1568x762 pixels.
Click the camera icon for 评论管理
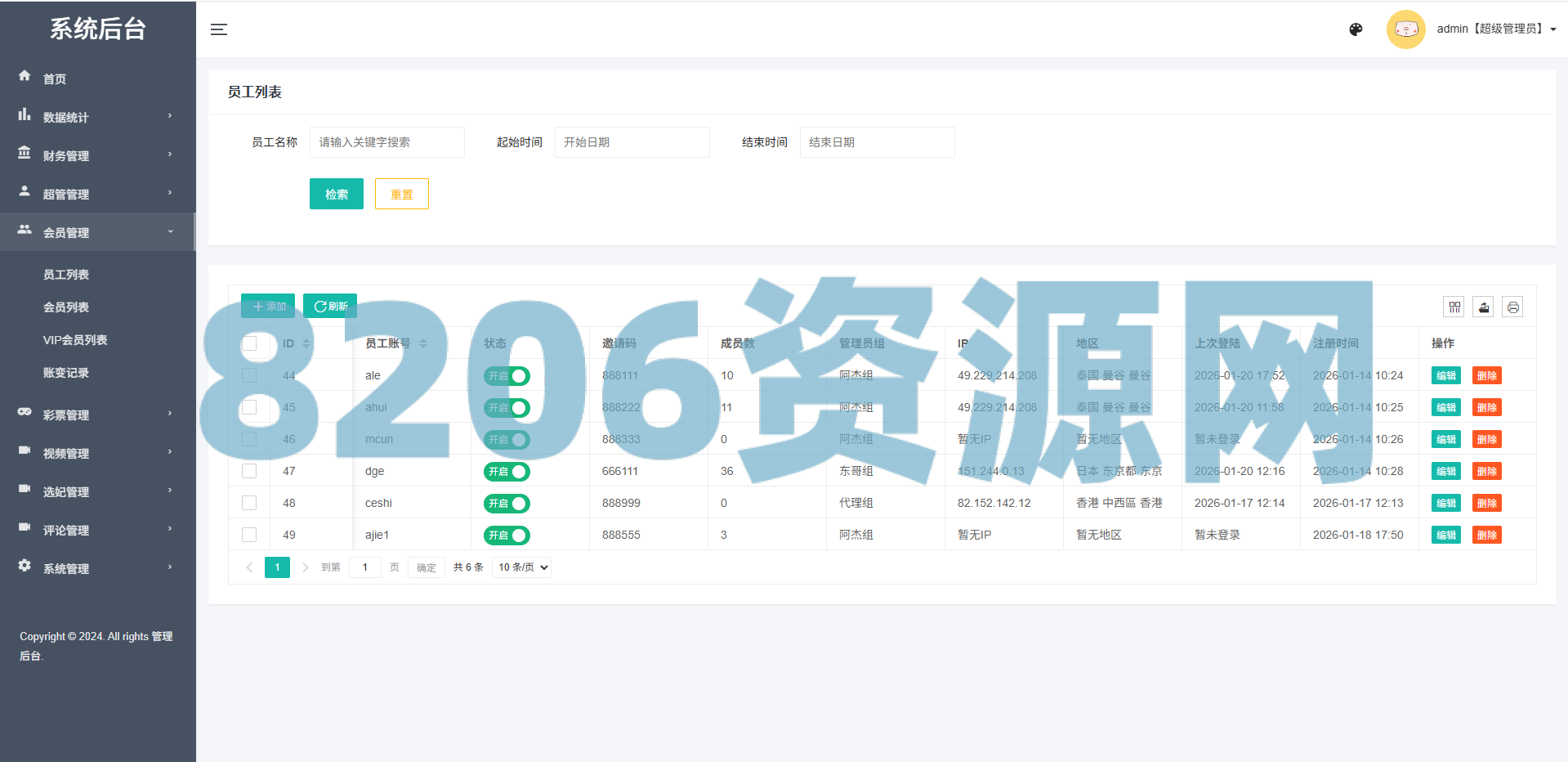click(x=25, y=527)
